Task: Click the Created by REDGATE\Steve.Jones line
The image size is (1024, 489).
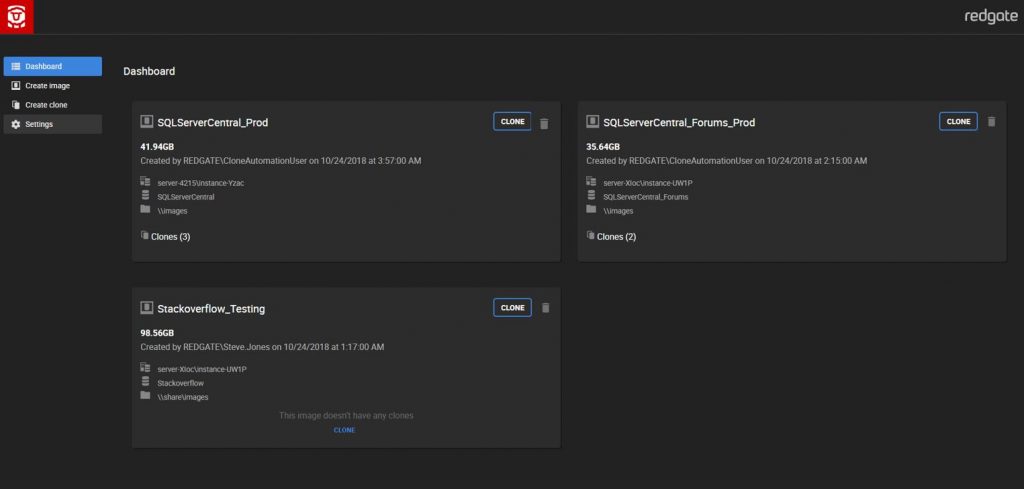Action: [263, 347]
